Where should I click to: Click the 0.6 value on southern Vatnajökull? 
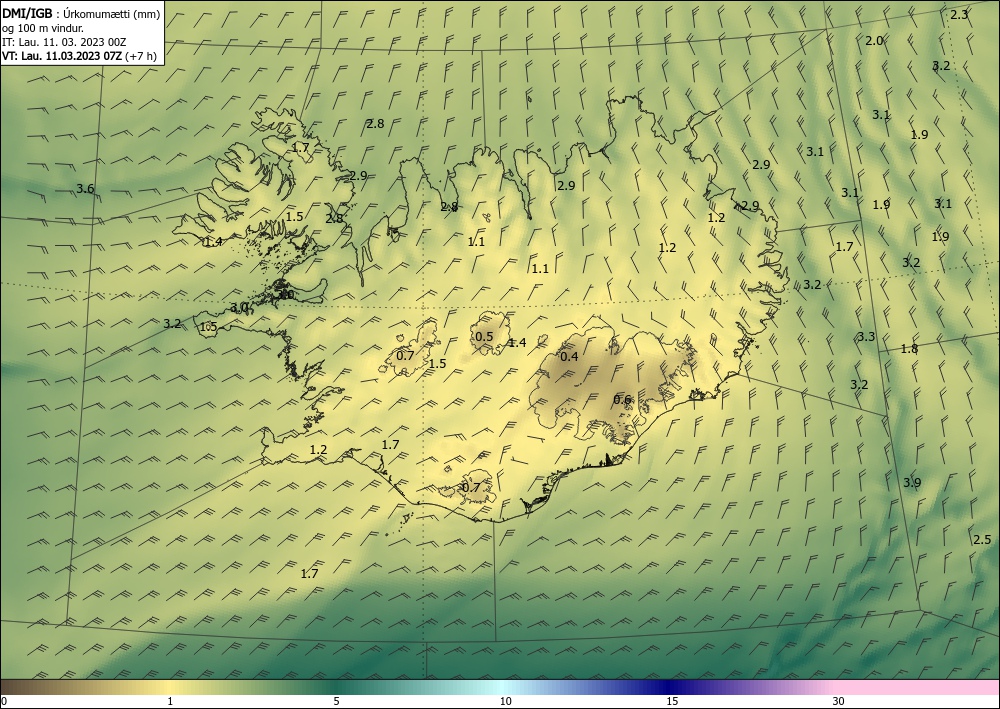pyautogui.click(x=622, y=400)
